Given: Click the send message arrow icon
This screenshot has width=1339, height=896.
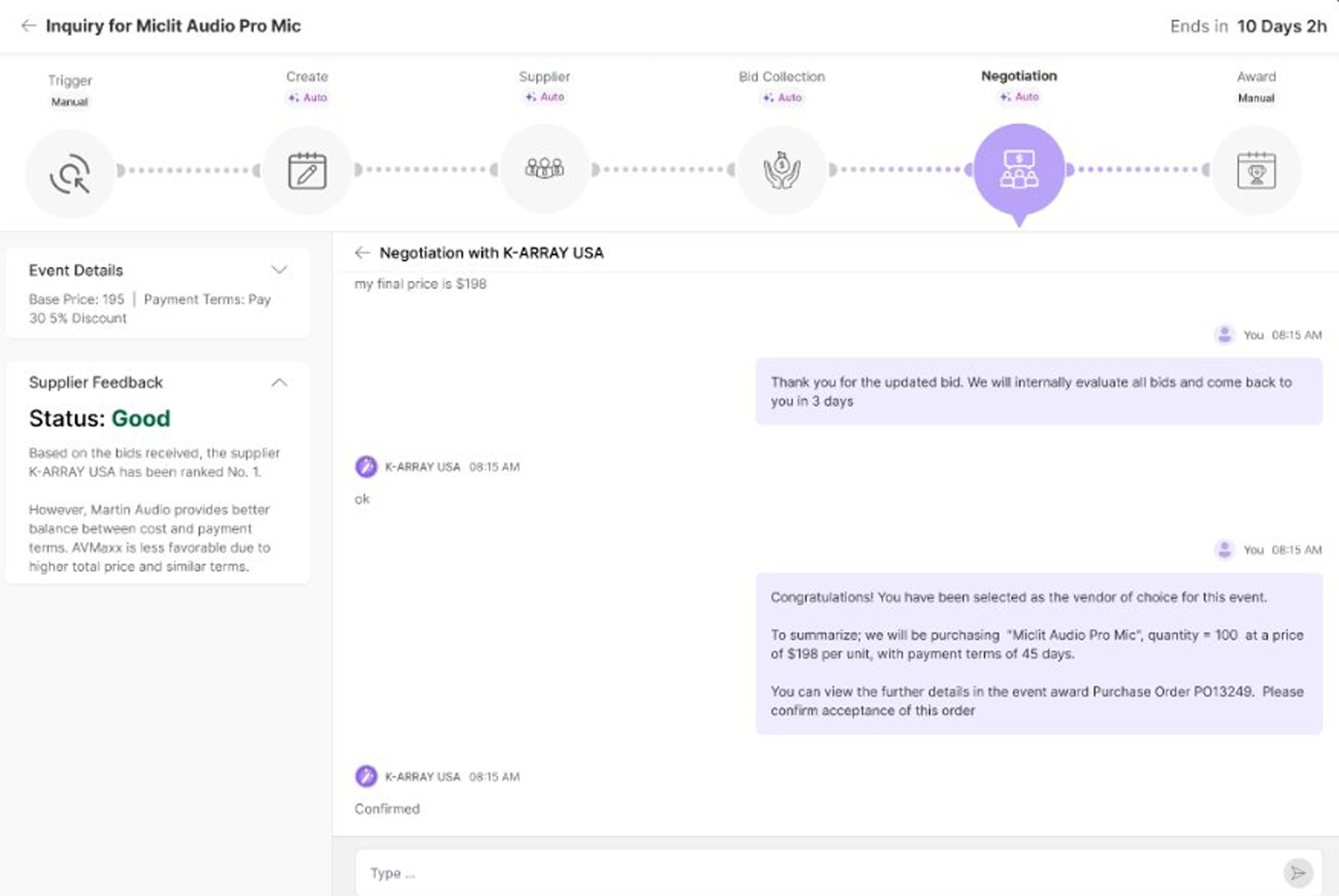Looking at the screenshot, I should 1297,873.
